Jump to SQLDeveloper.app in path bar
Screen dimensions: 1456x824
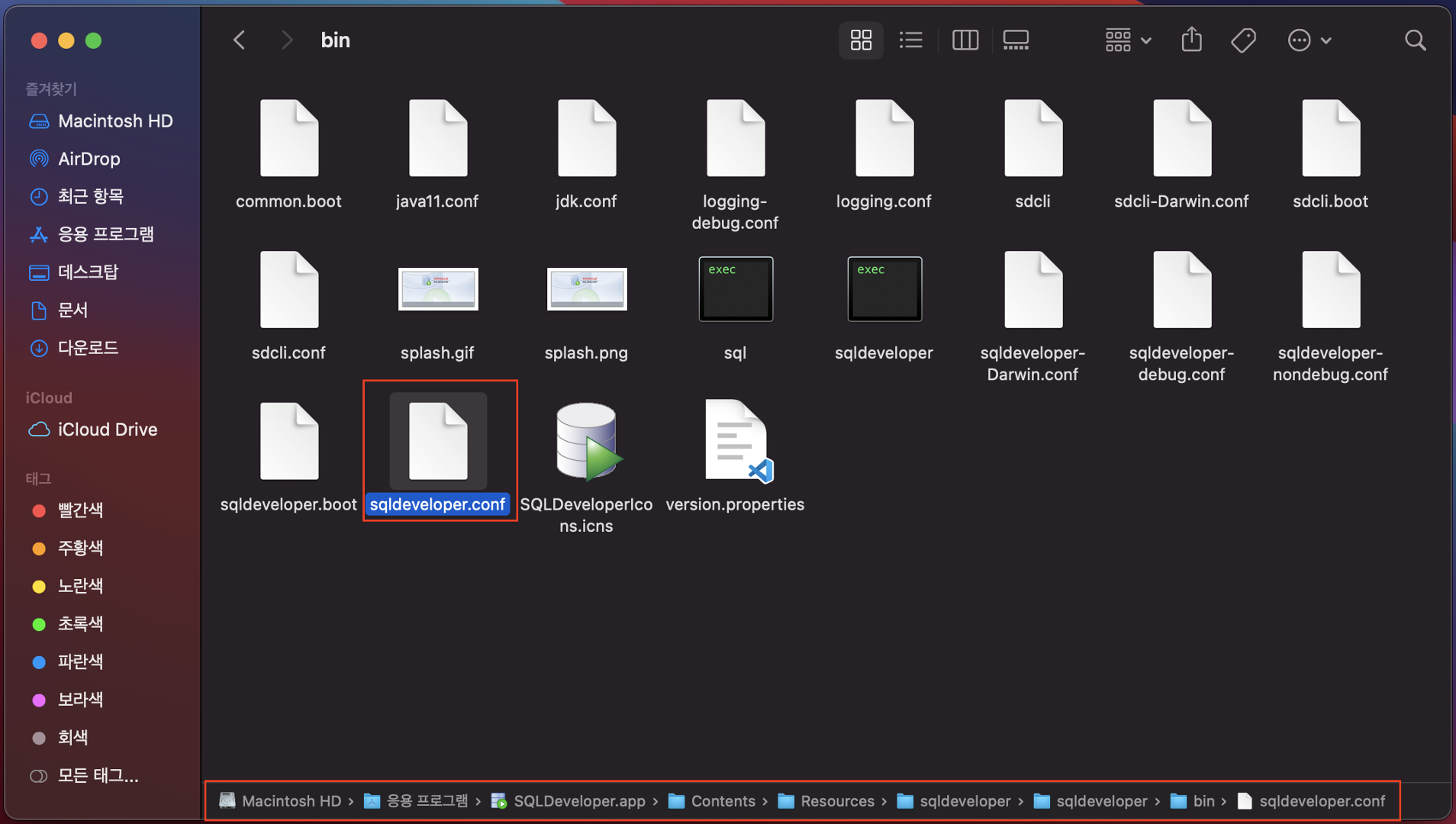click(569, 801)
